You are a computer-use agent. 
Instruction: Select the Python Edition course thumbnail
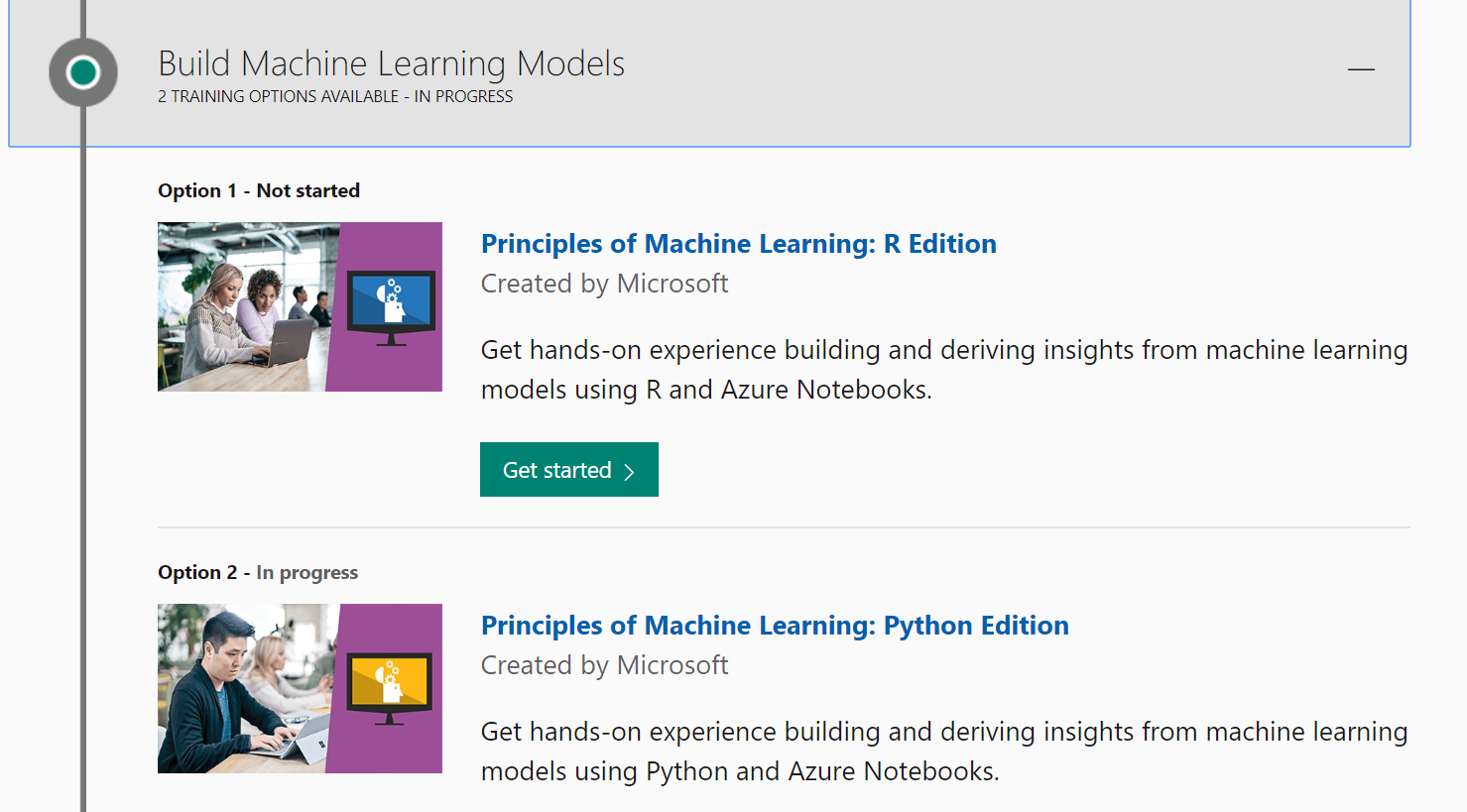[x=300, y=688]
